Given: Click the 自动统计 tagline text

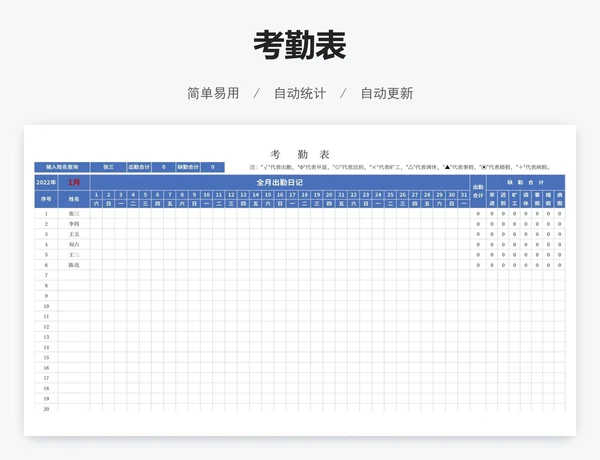Looking at the screenshot, I should pyautogui.click(x=300, y=93).
